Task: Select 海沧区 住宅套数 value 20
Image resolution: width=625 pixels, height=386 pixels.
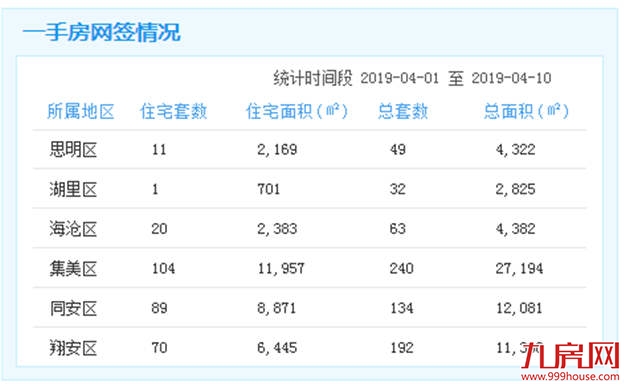Action: [x=159, y=229]
